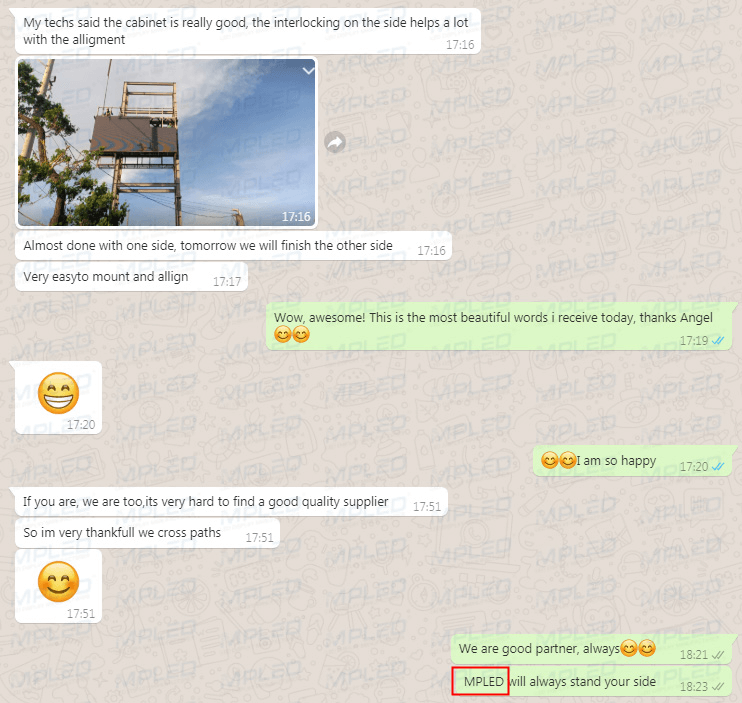742x703 pixels.
Task: Click read ticks on the 17:20 'so happy' message
Action: pos(718,467)
